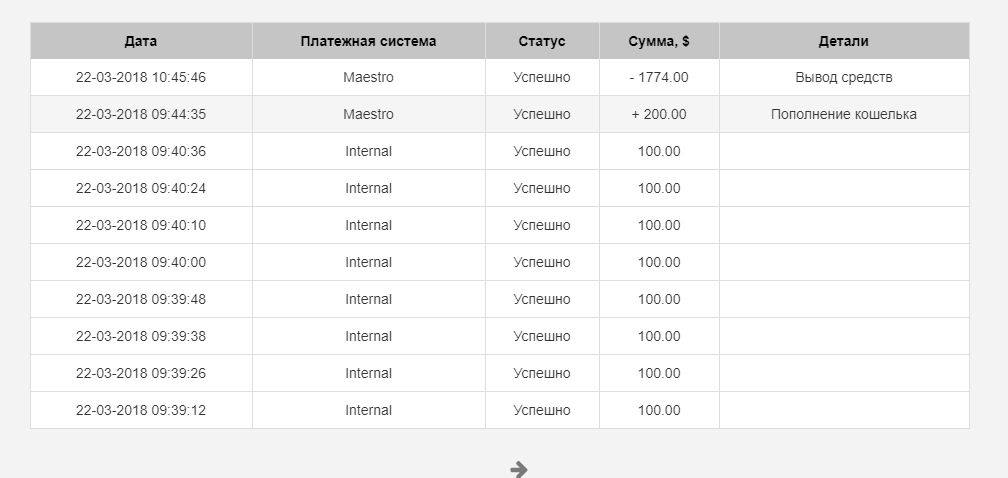The height and width of the screenshot is (478, 1008).
Task: Select the + 200.00 amount cell
Action: (x=659, y=114)
